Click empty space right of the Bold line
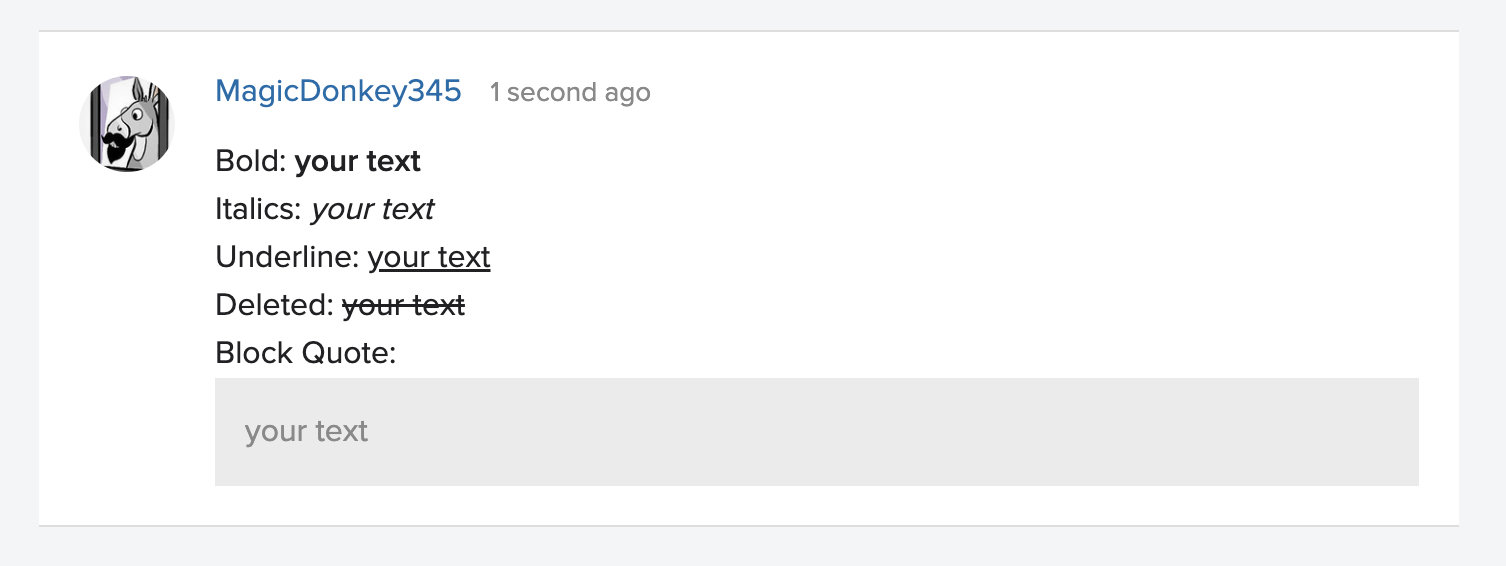 pyautogui.click(x=900, y=161)
